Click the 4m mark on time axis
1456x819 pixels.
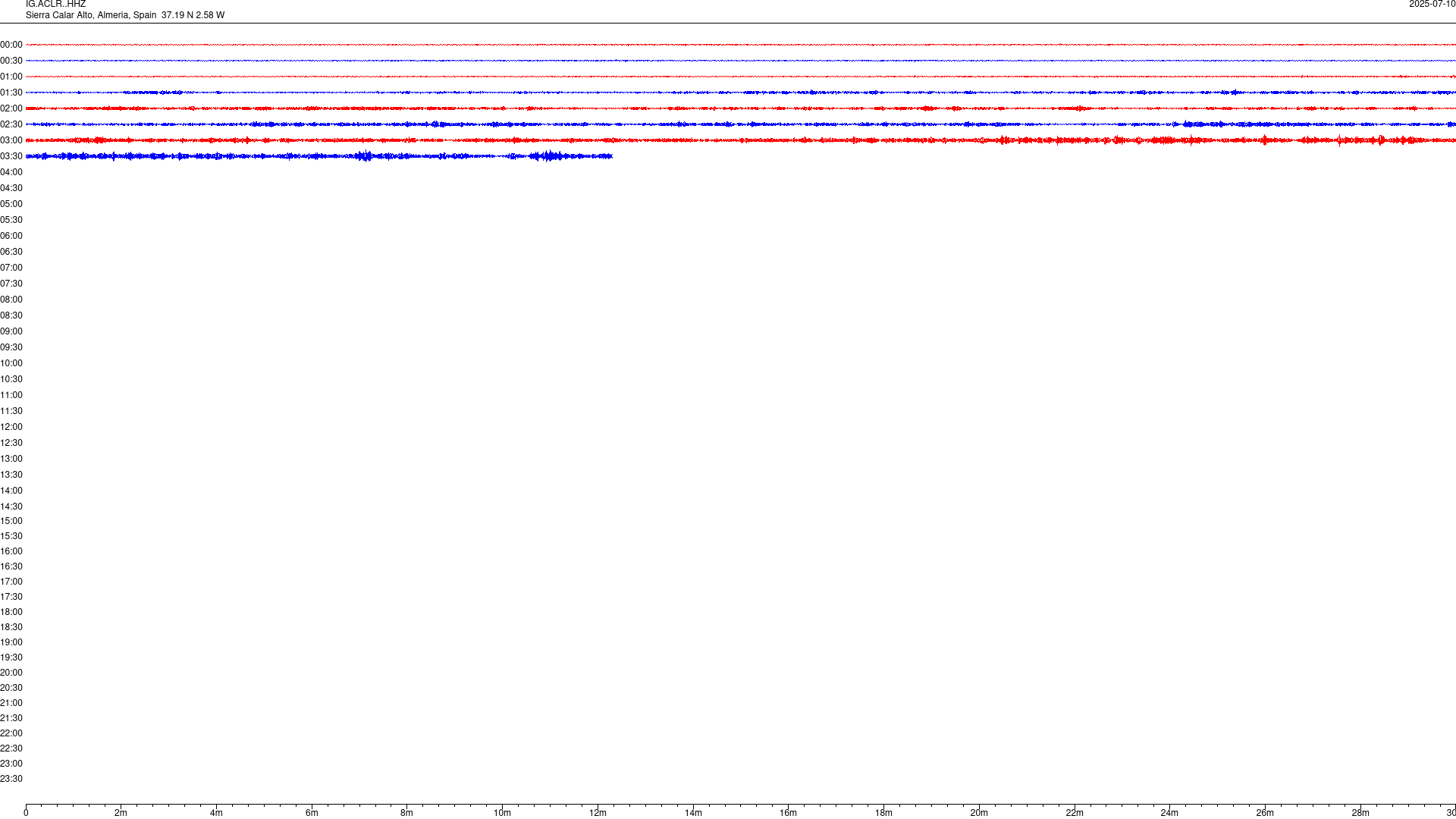(216, 813)
